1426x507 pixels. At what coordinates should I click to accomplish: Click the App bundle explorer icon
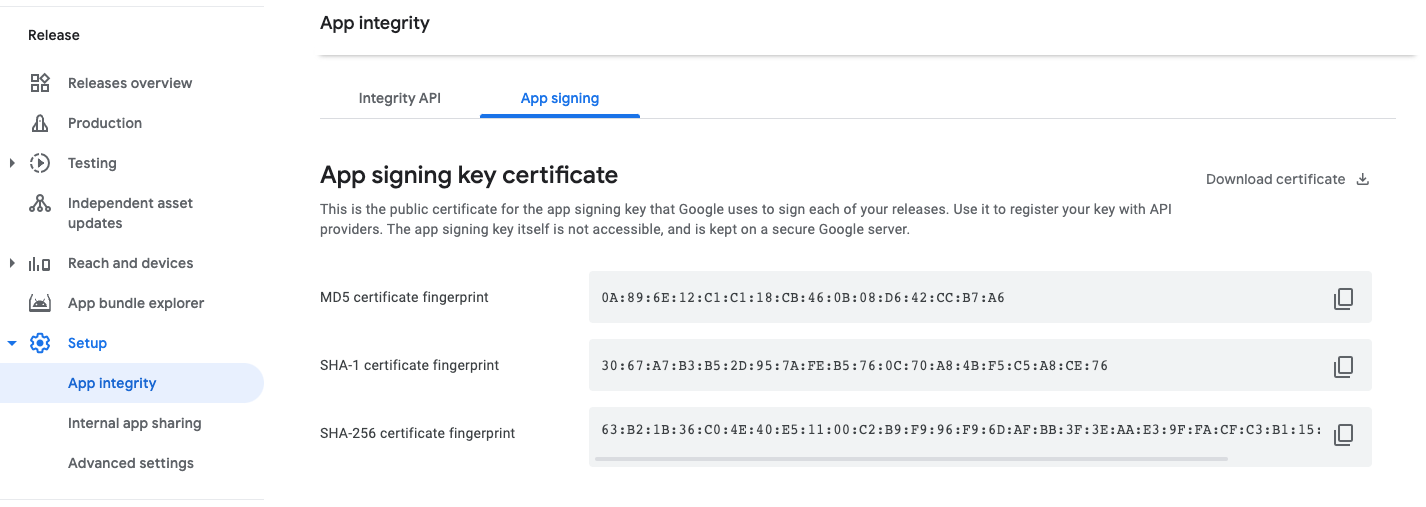pyautogui.click(x=40, y=303)
